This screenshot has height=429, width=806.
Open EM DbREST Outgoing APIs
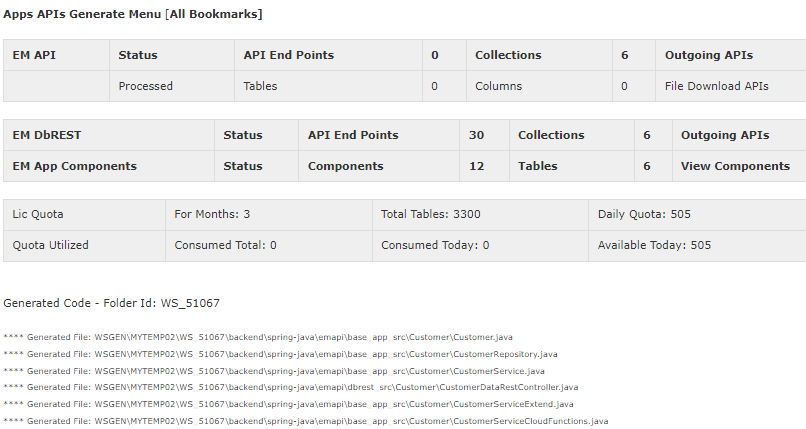(x=725, y=135)
